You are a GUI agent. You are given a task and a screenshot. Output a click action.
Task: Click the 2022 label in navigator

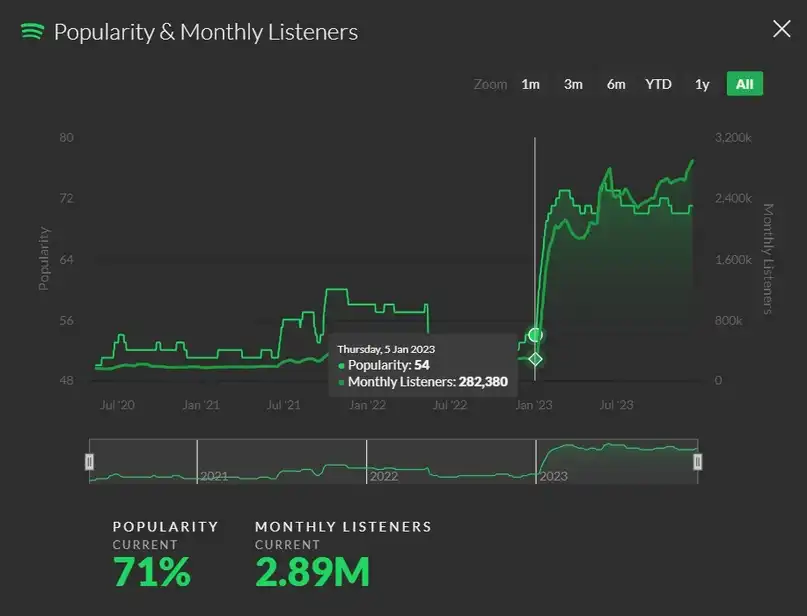(x=384, y=476)
